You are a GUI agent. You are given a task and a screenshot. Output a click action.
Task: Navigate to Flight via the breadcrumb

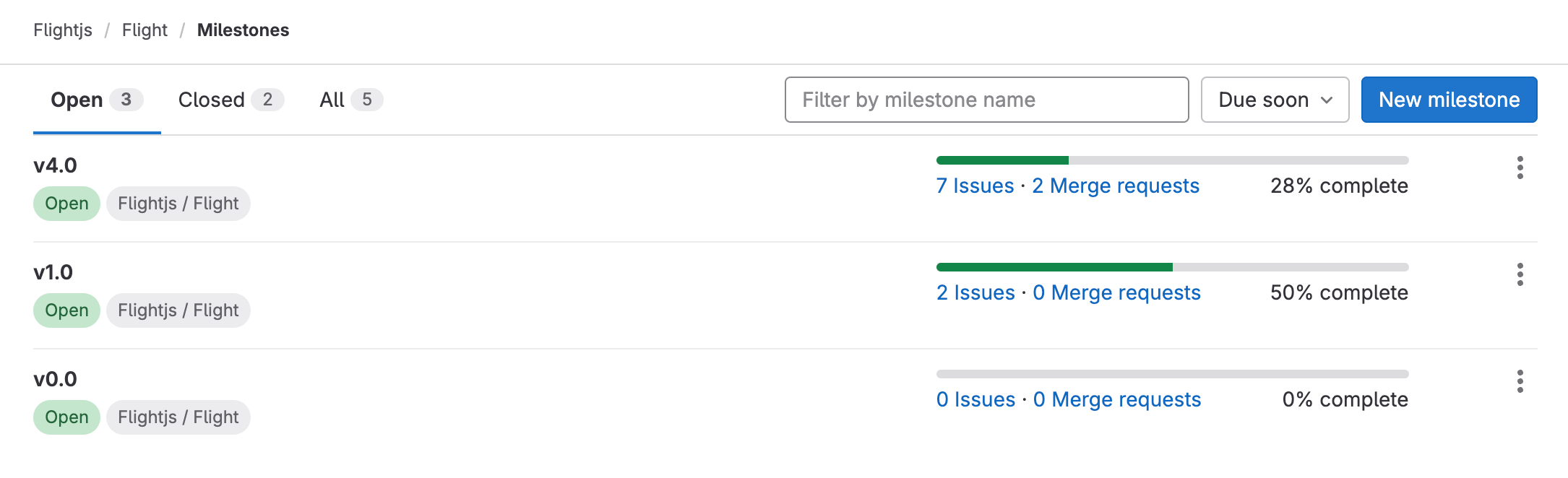click(145, 30)
